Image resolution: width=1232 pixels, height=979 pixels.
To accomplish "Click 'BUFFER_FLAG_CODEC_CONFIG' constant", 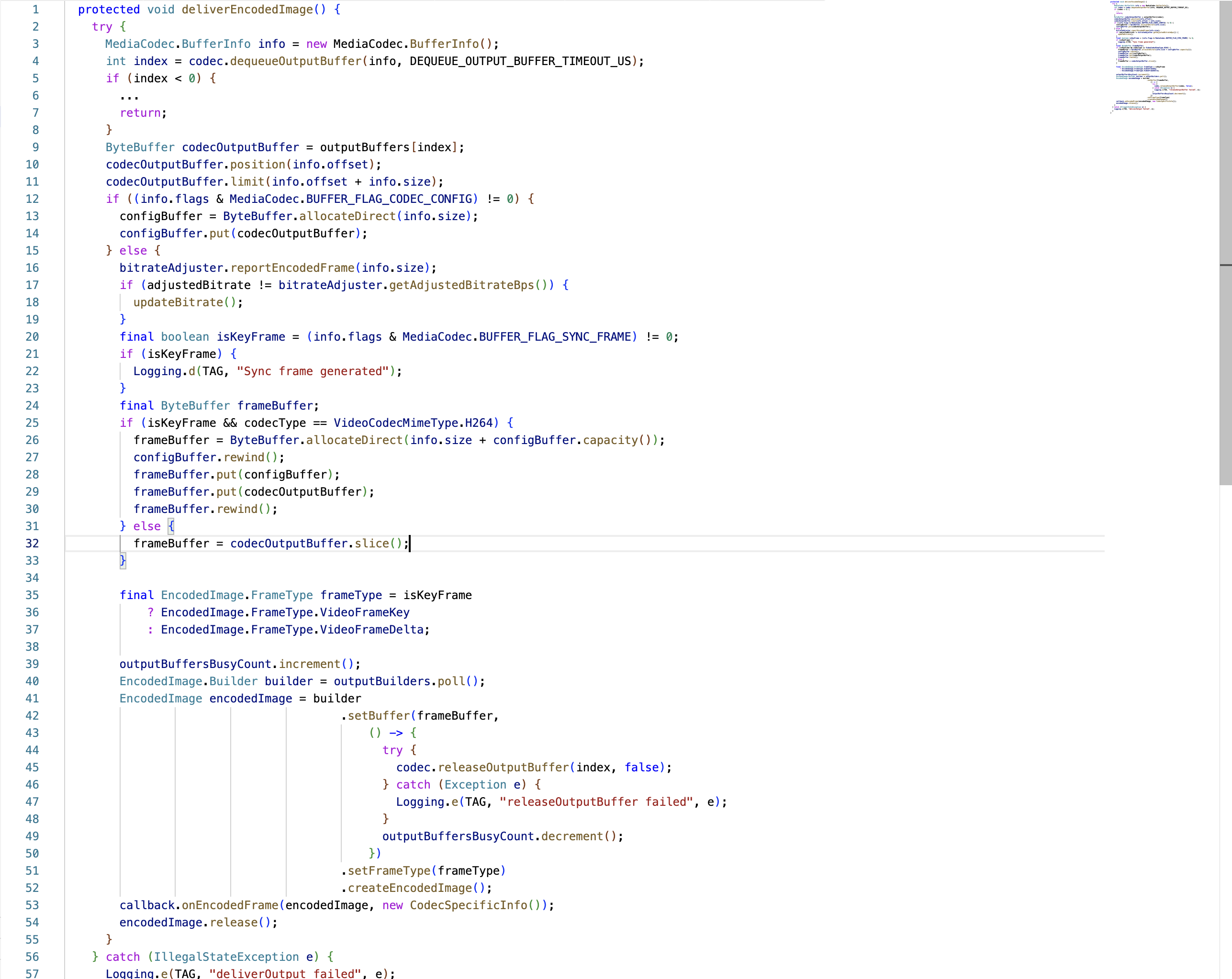I will tap(389, 199).
